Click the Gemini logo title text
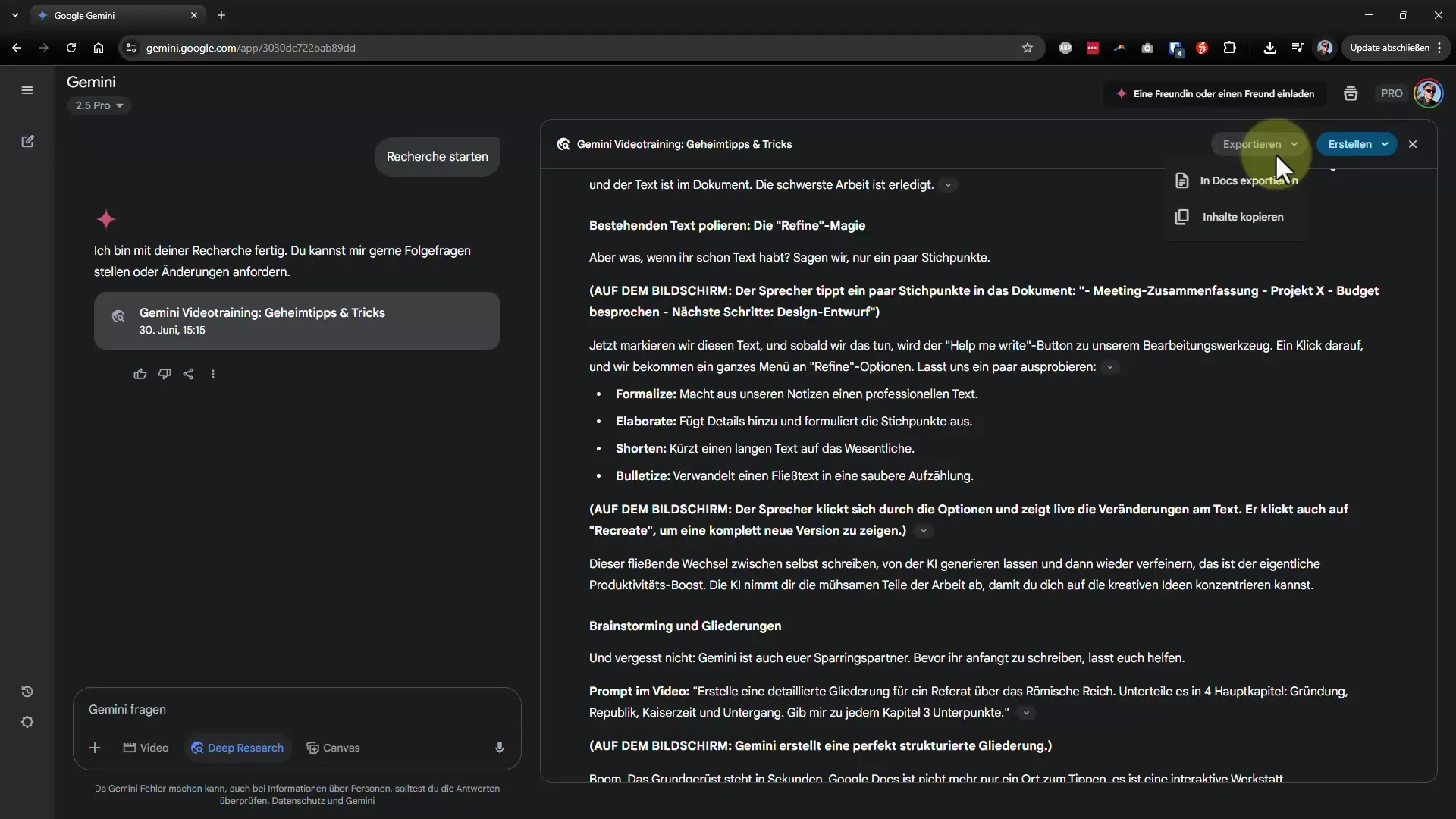Screen dimensions: 1456x819 pyautogui.click(x=91, y=82)
